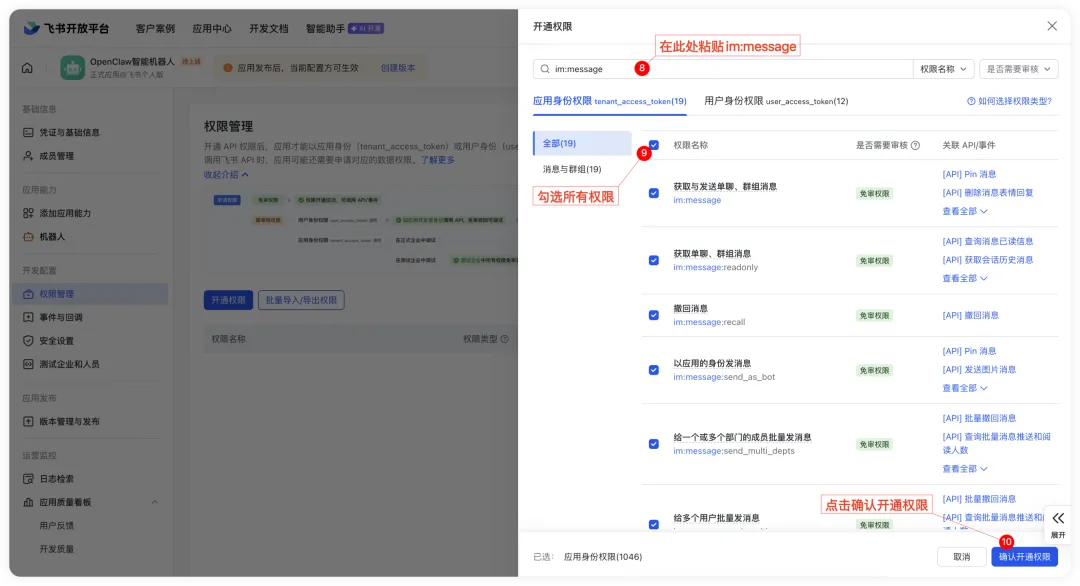Image resolution: width=1080 pixels, height=586 pixels.
Task: Open 开发文档 in the top navigation
Action: [269, 28]
